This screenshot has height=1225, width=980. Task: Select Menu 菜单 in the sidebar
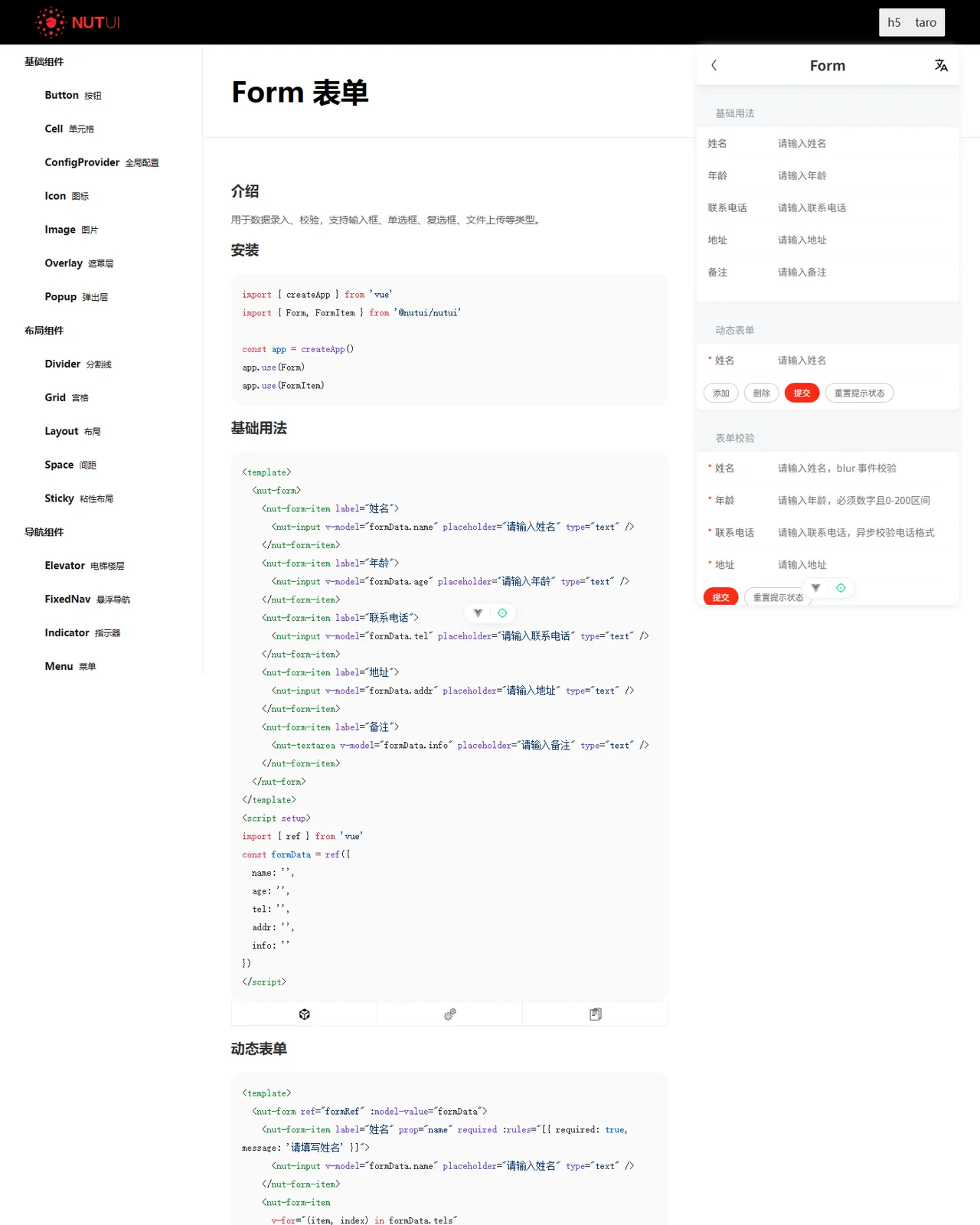coord(70,667)
